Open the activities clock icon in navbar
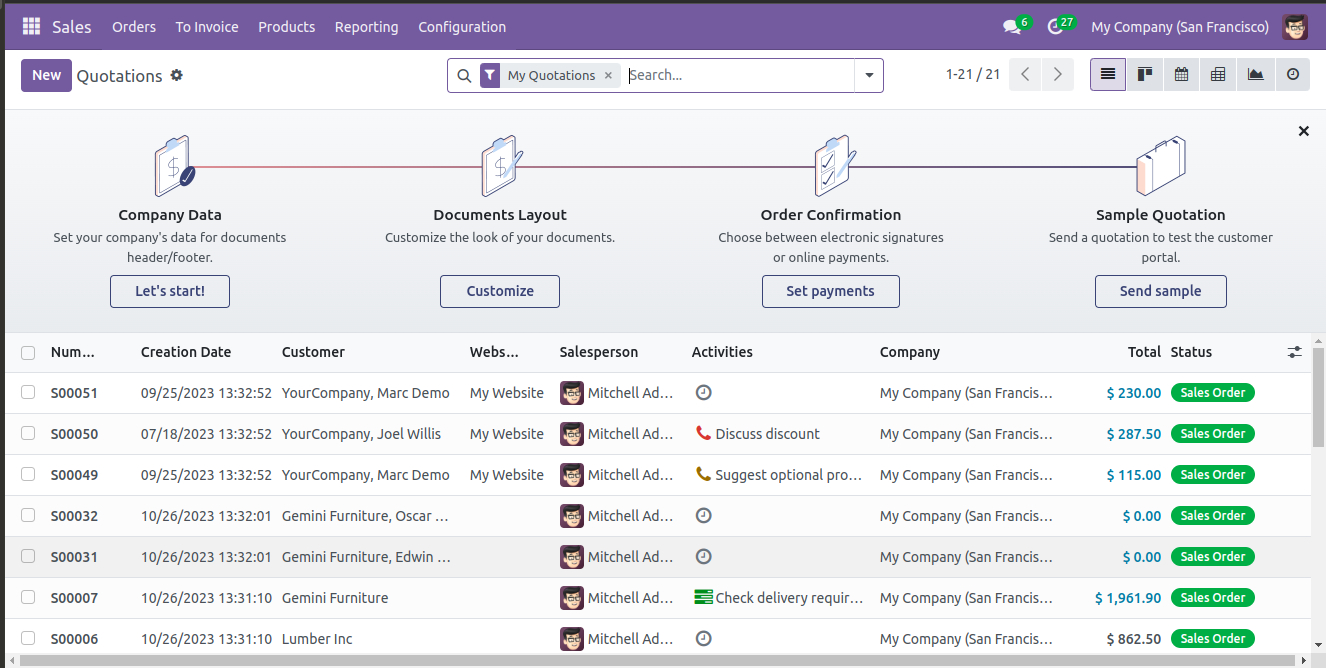The image size is (1326, 668). coord(1056,27)
